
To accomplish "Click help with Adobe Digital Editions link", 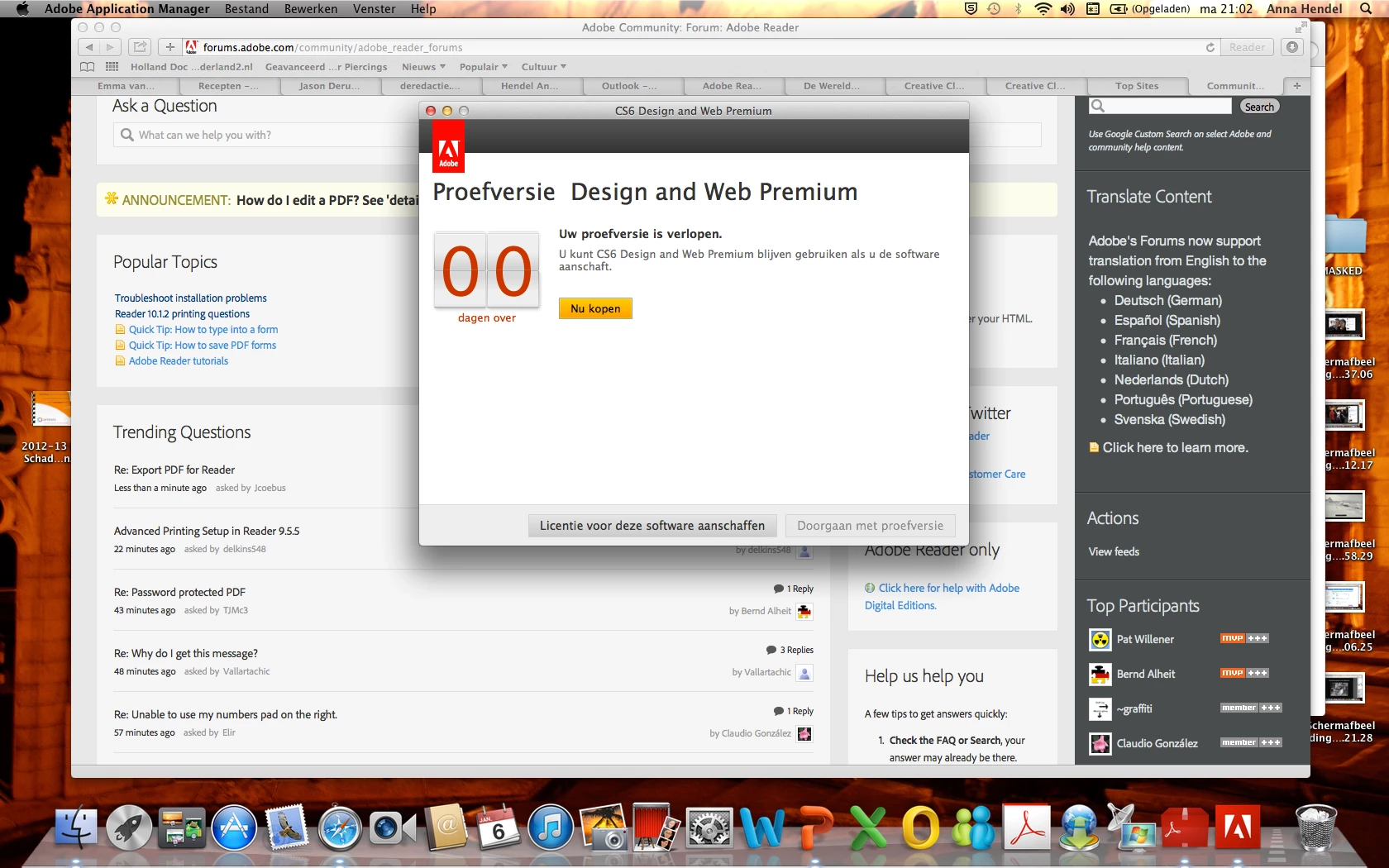I will [x=942, y=597].
